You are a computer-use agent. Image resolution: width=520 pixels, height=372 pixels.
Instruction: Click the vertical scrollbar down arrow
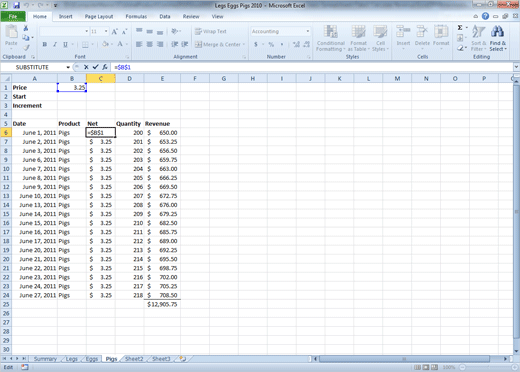516,351
